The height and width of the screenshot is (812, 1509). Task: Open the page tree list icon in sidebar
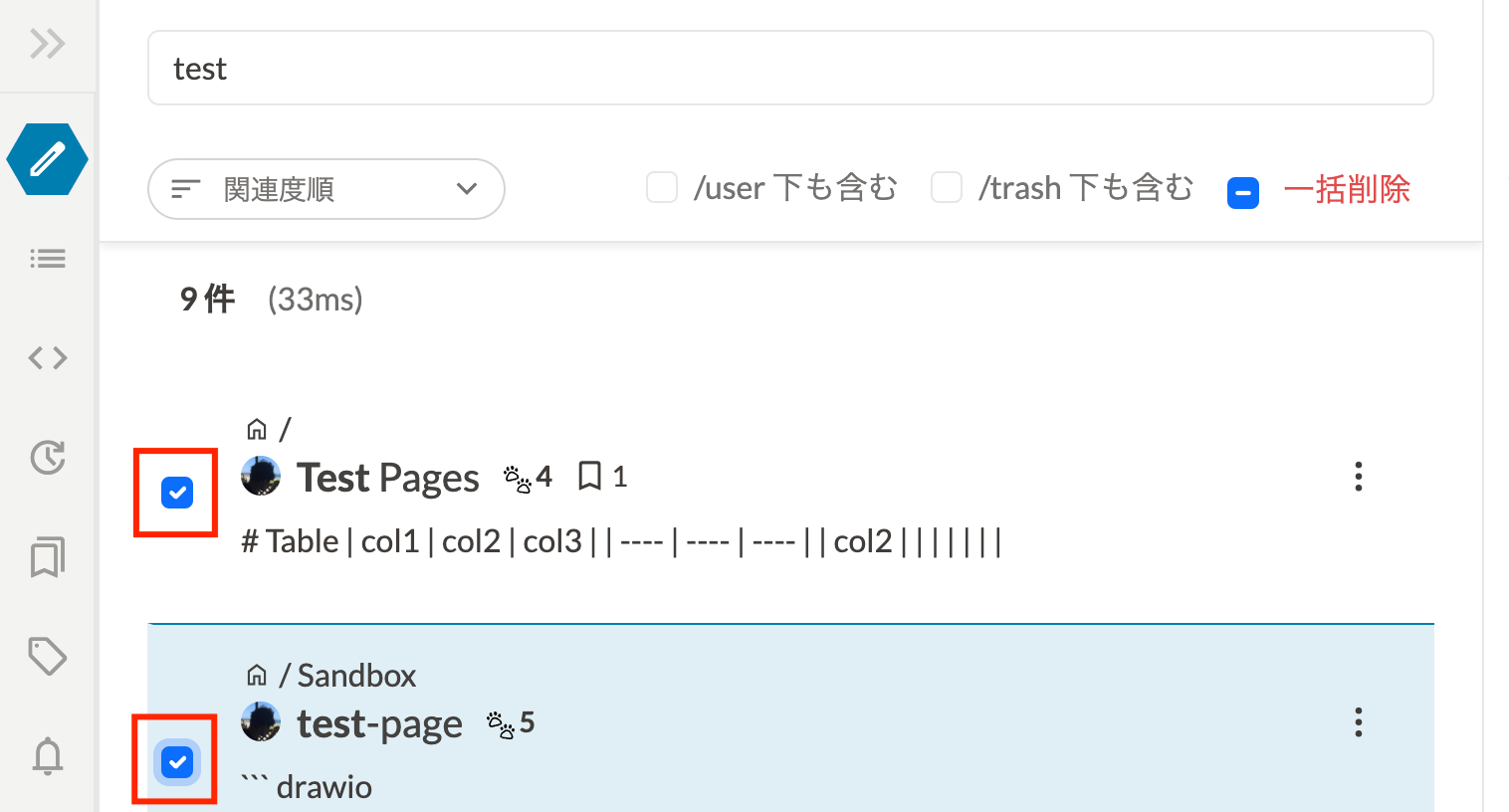click(47, 259)
